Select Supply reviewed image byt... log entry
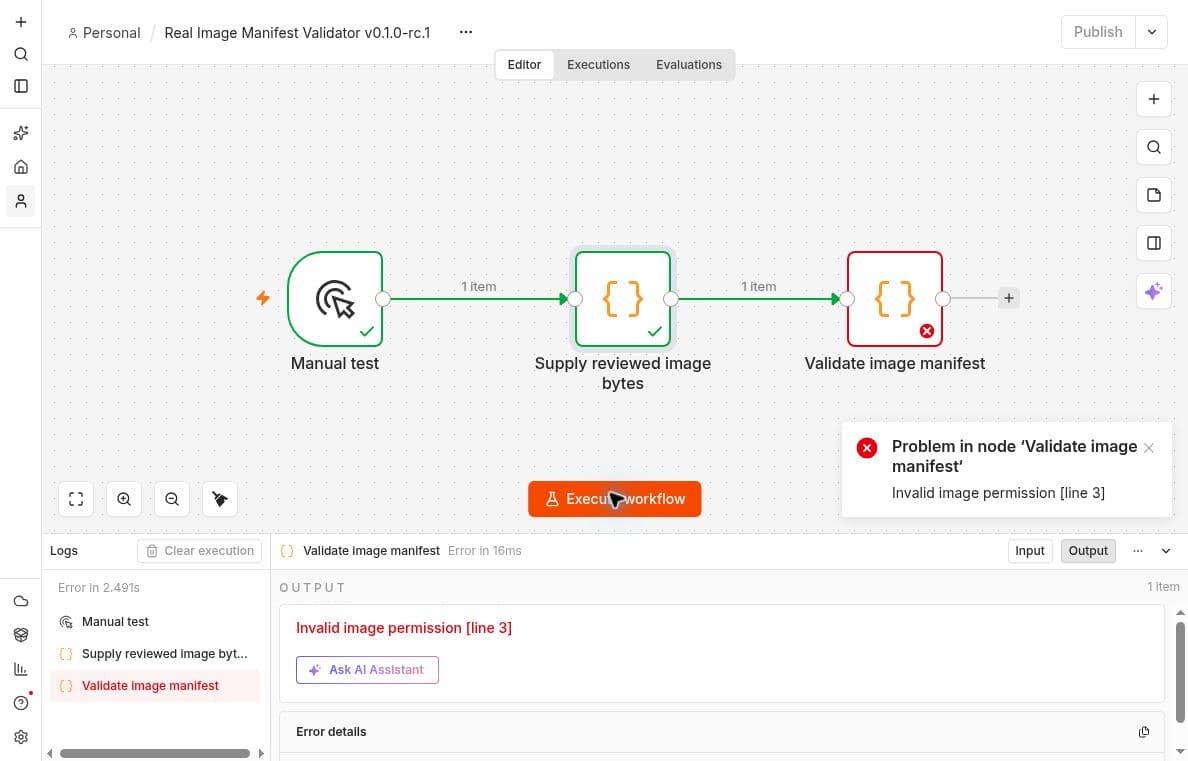Screen dimensions: 1188x761 [155, 653]
